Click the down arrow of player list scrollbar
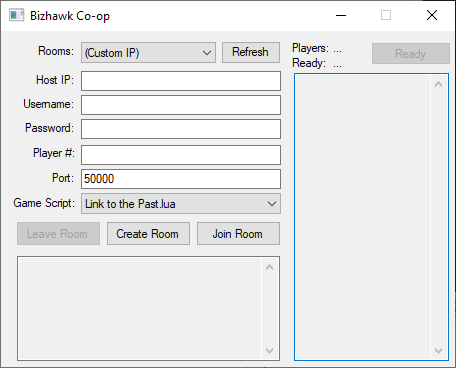Viewport: 456px width, 368px height. (x=438, y=350)
